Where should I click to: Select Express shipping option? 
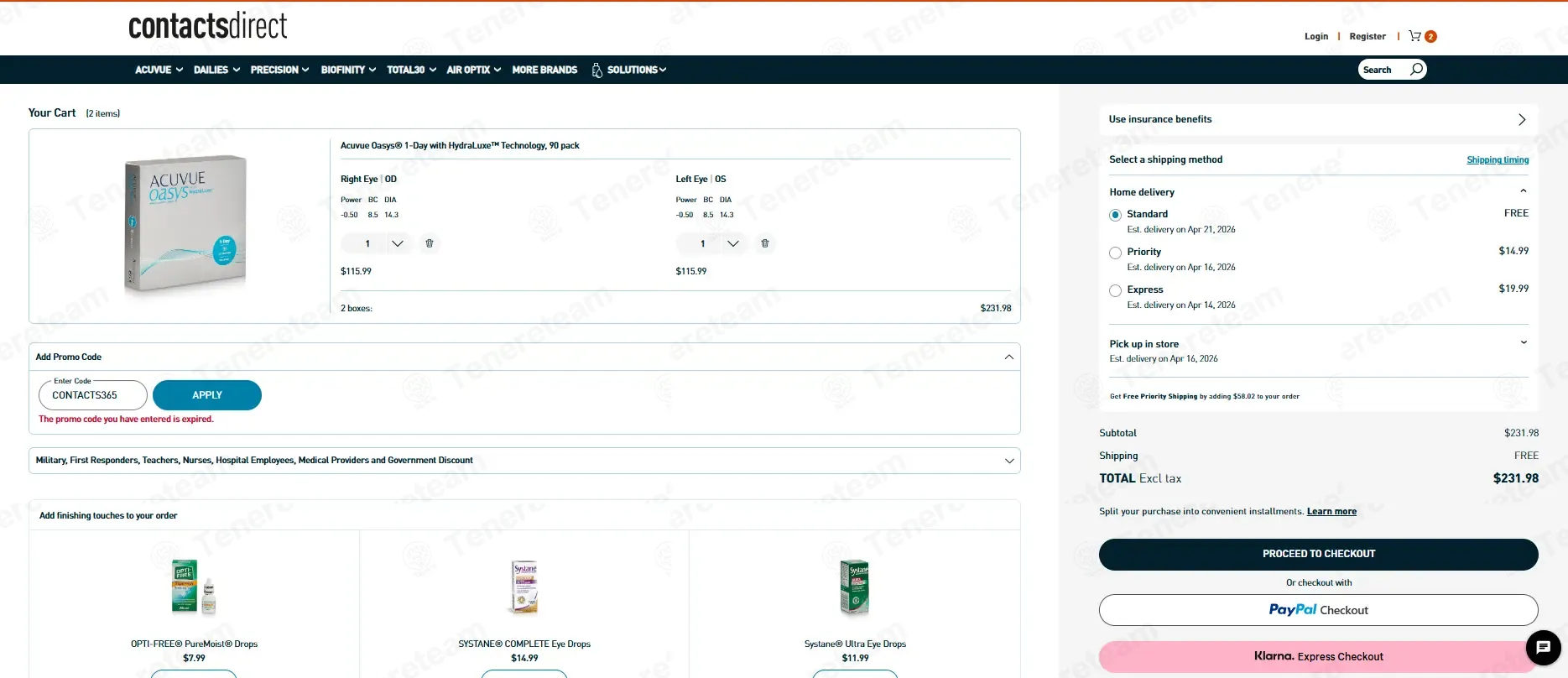[1115, 290]
